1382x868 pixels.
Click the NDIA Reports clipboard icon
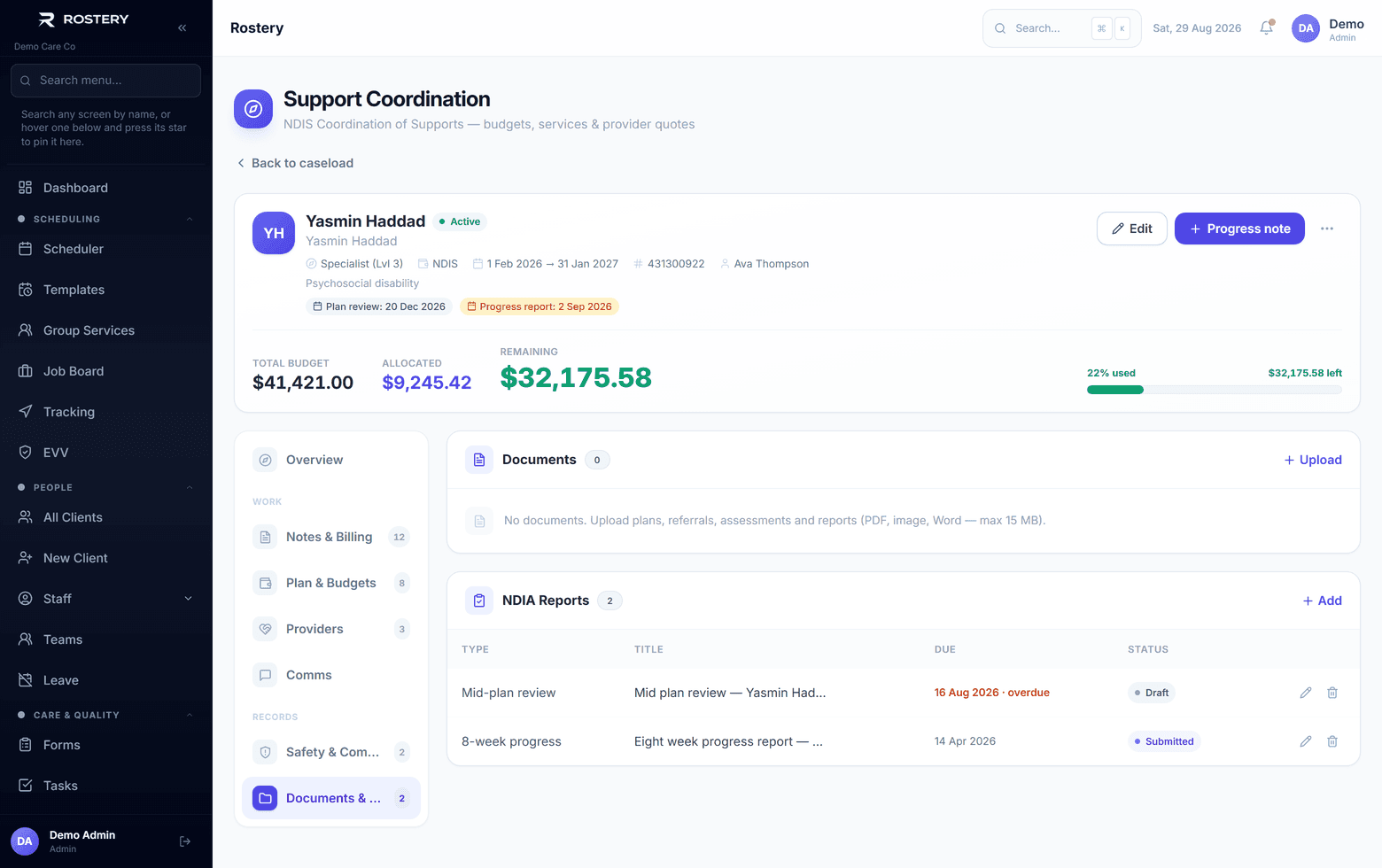pyautogui.click(x=479, y=601)
